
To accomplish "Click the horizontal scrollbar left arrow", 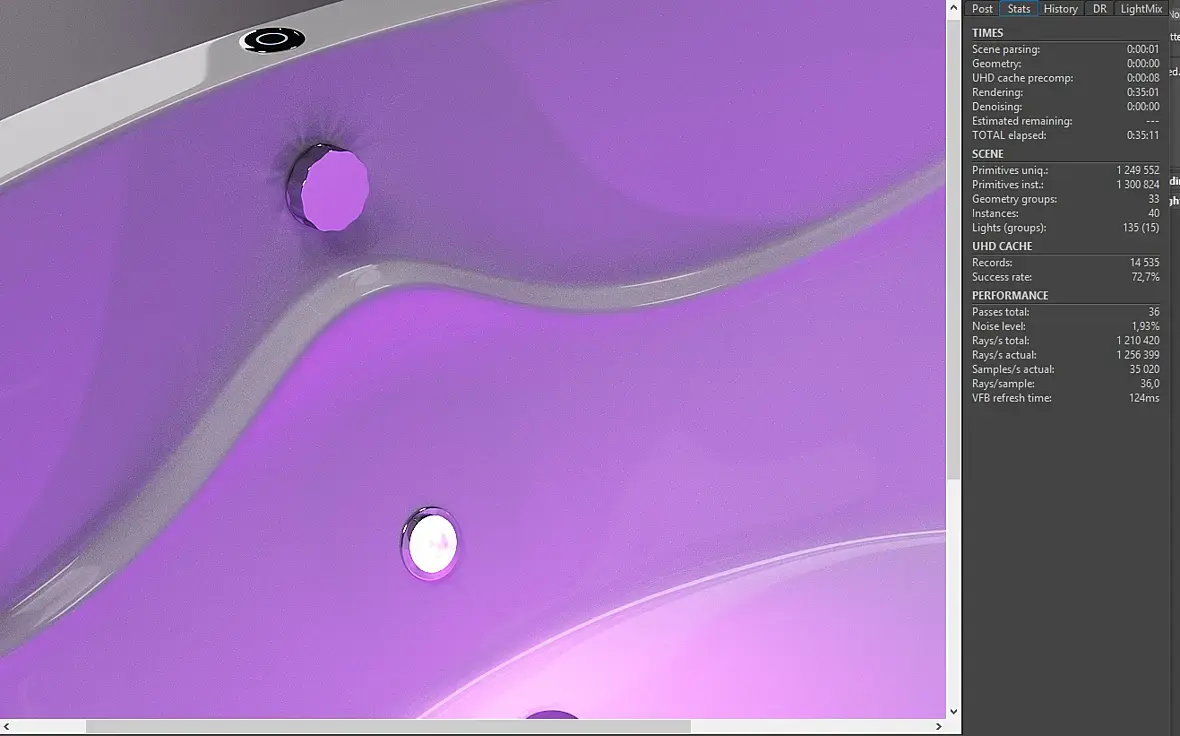I will pyautogui.click(x=7, y=726).
